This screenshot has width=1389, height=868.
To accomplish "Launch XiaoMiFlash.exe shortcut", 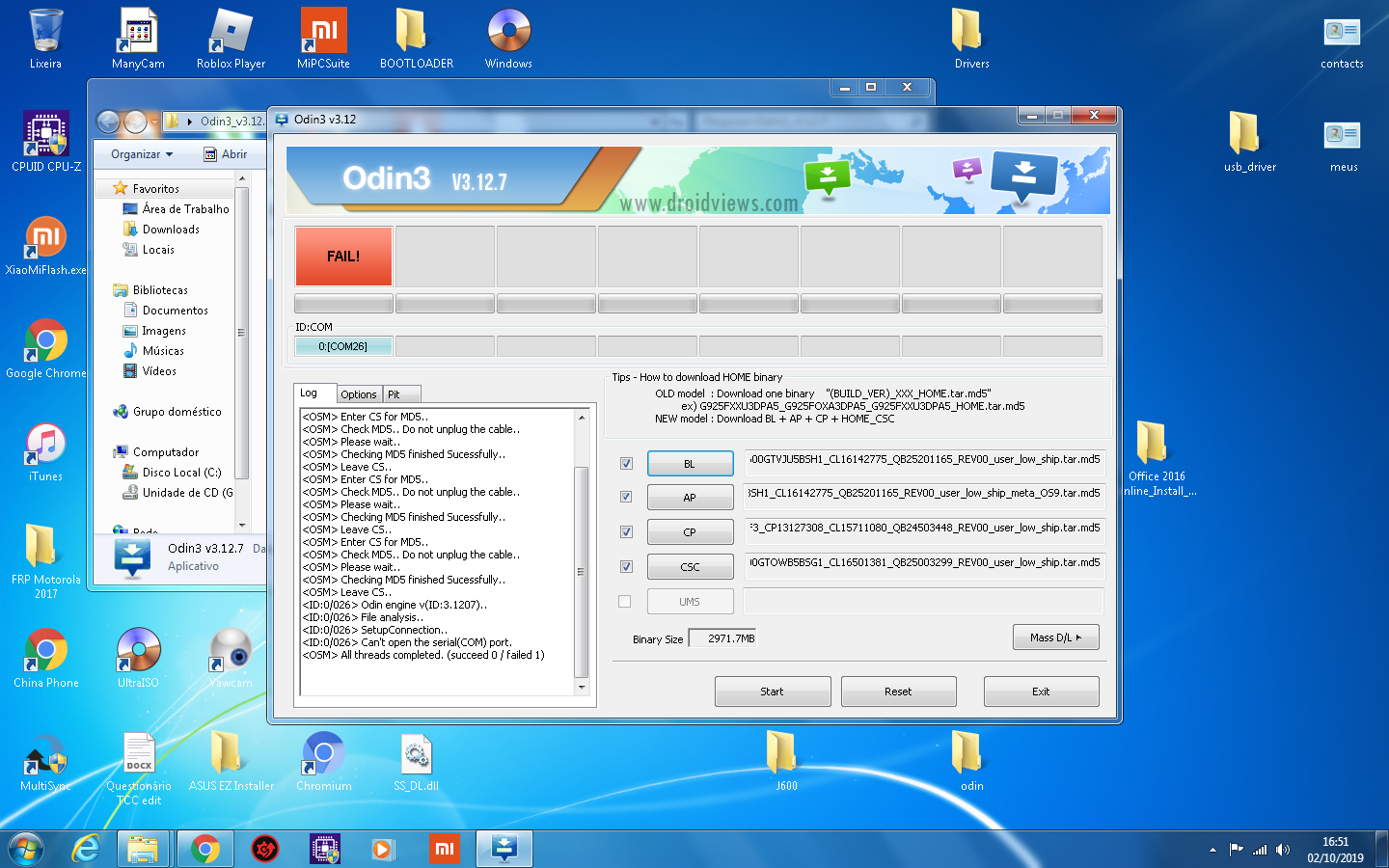I will (x=45, y=245).
